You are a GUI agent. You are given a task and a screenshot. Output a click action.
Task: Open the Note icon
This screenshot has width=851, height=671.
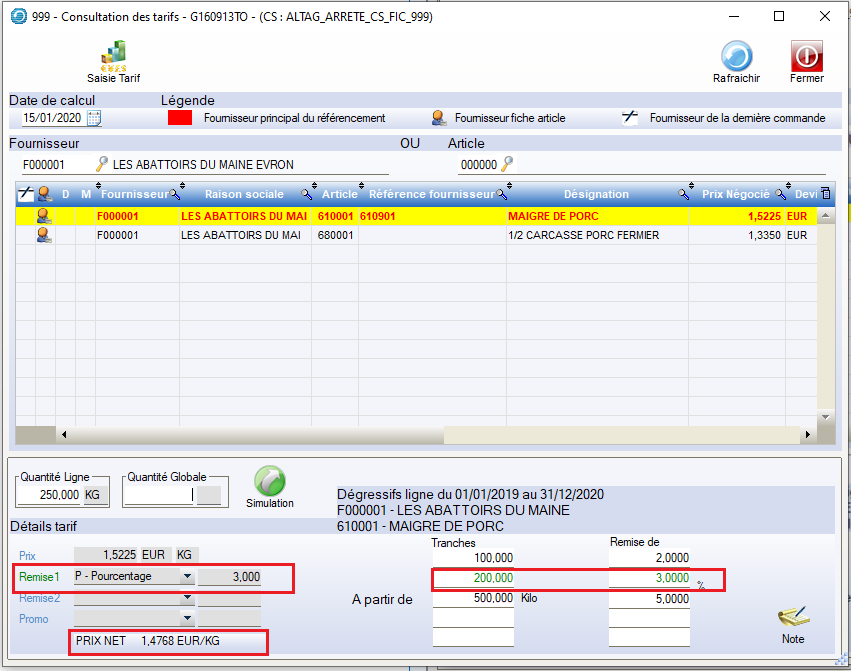tap(793, 619)
